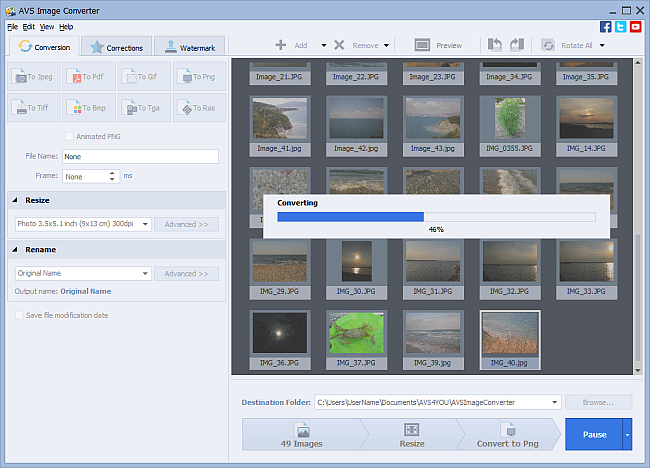Viewport: 650px width, 468px height.
Task: Switch to the Conversion tab
Action: click(44, 47)
